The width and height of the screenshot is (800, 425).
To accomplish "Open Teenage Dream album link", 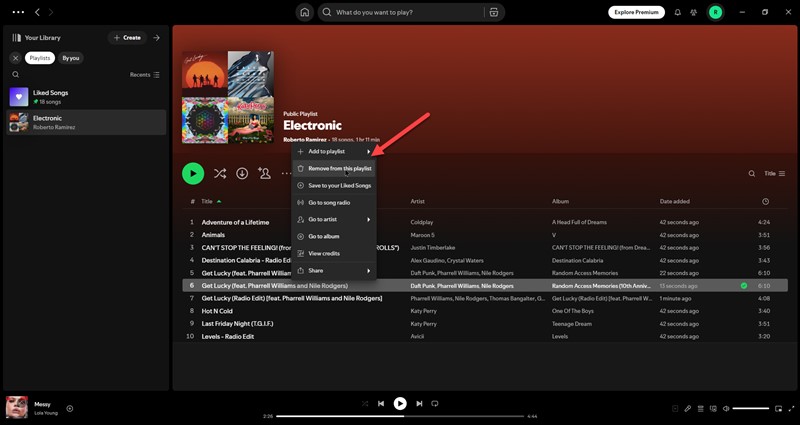I will [x=572, y=324].
